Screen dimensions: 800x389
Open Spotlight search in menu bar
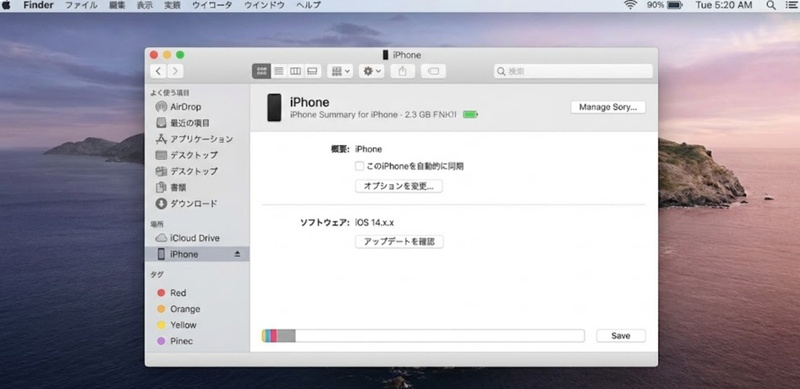click(771, 5)
